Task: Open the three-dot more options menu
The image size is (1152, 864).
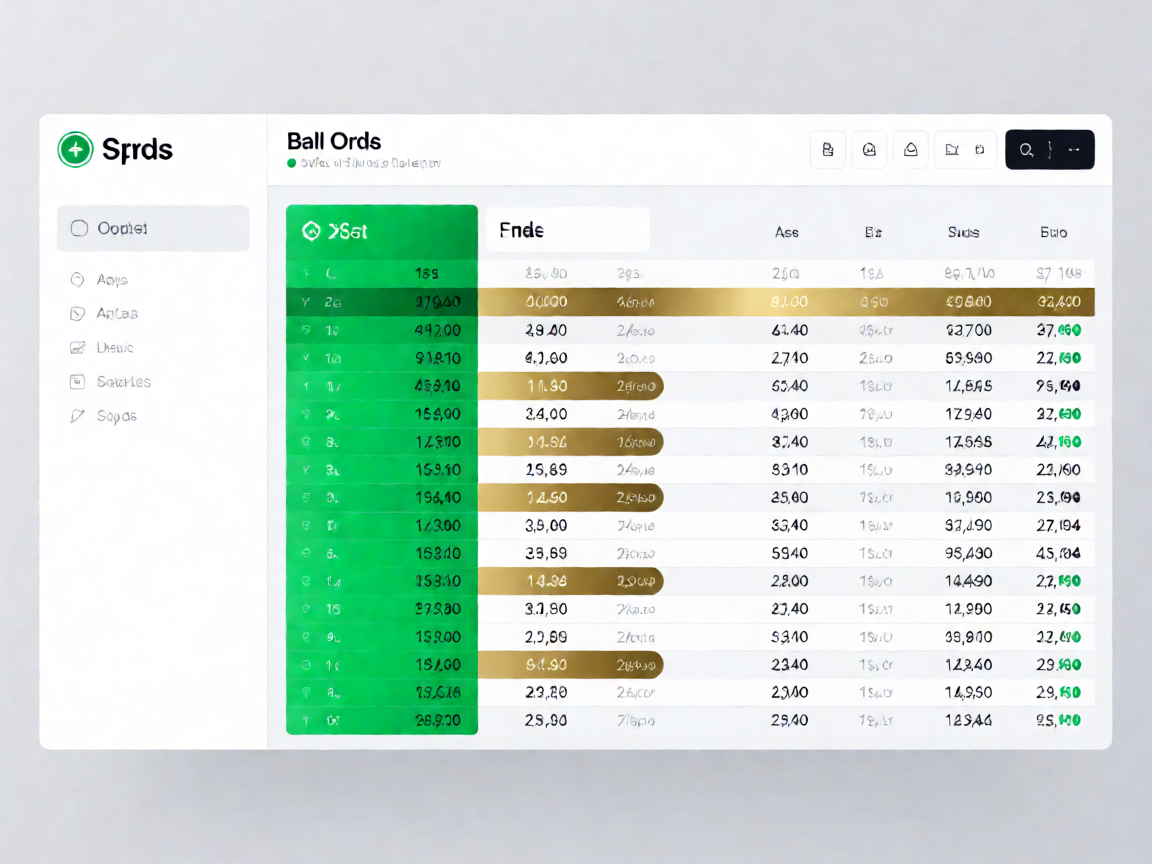Action: click(x=1074, y=150)
